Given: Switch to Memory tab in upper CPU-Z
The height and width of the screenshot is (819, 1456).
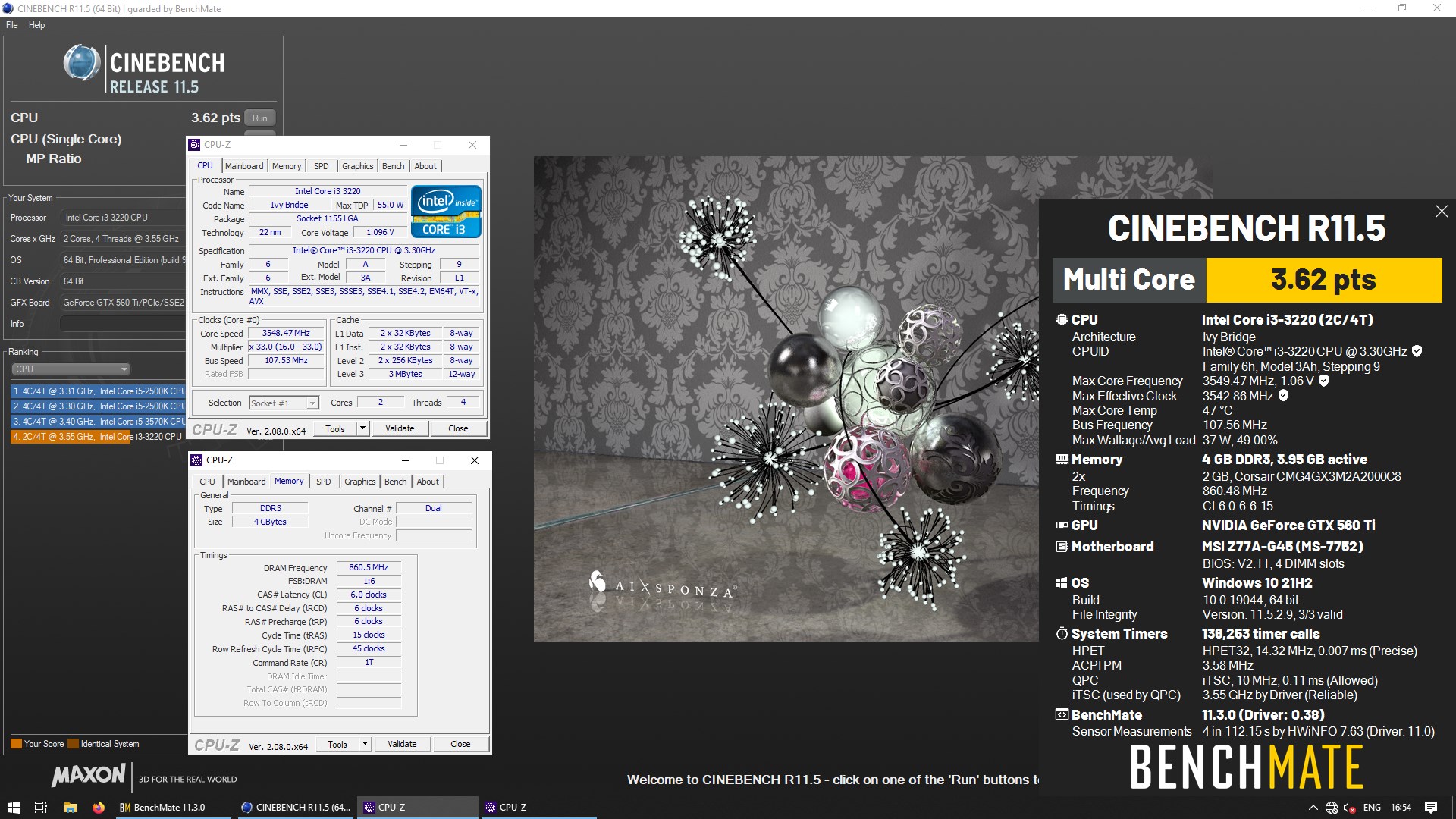Looking at the screenshot, I should pyautogui.click(x=287, y=166).
